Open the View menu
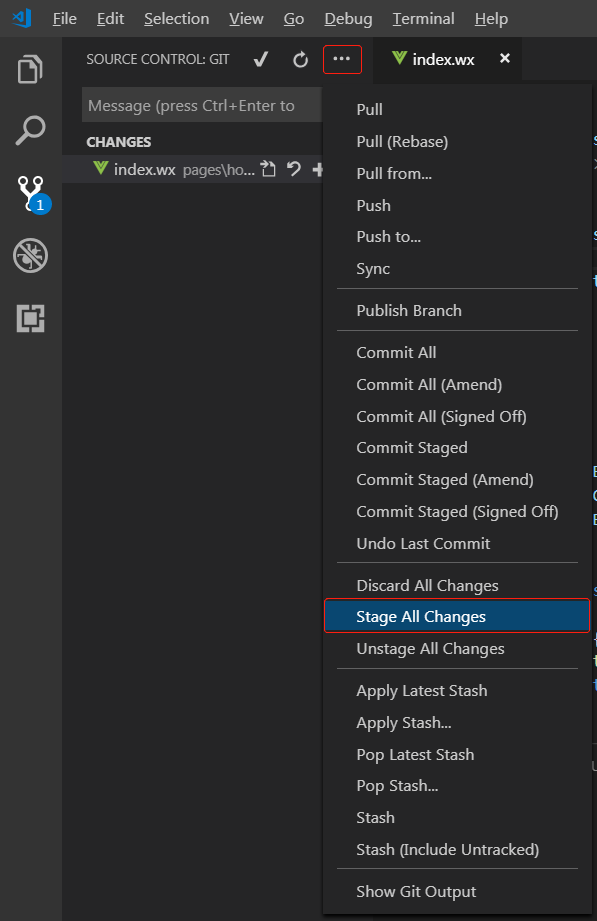 point(246,19)
